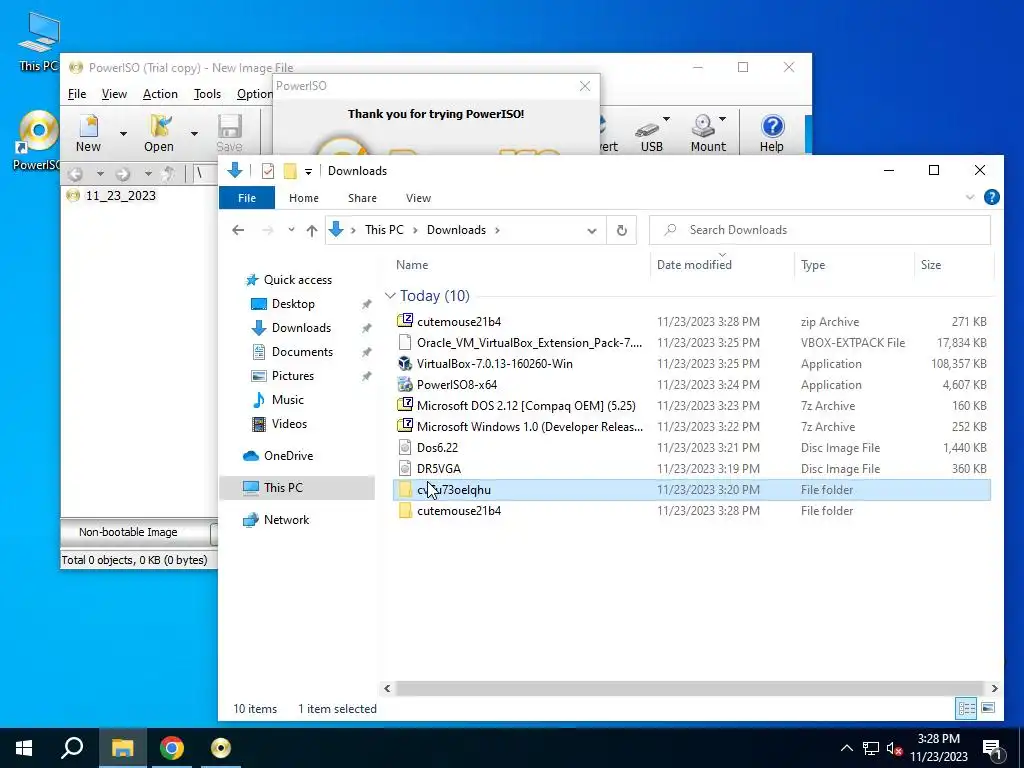Open the recent locations dropdown arrow
The image size is (1024, 768).
click(291, 230)
